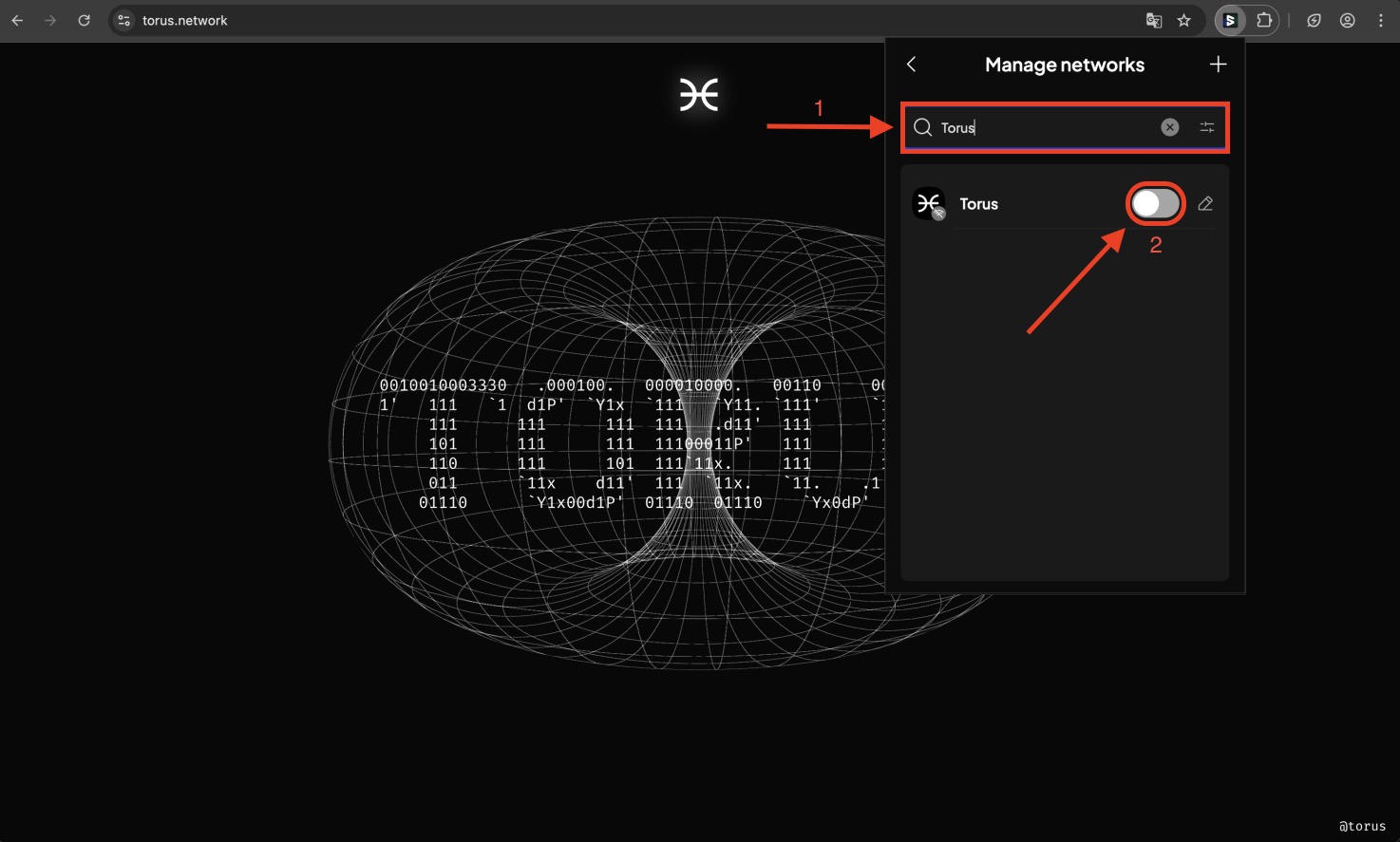Image resolution: width=1400 pixels, height=842 pixels.
Task: Clear the network search text
Action: 1169,127
